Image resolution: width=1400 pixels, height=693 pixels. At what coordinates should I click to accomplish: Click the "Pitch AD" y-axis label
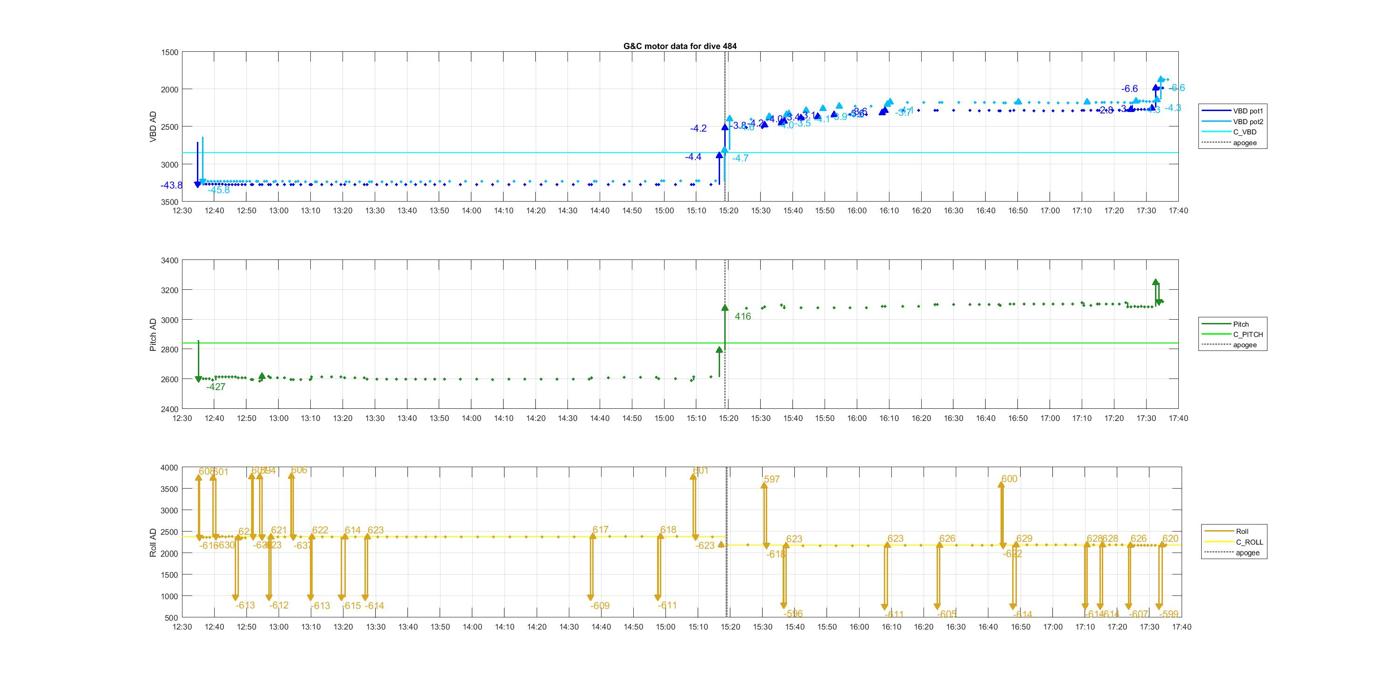(x=153, y=335)
